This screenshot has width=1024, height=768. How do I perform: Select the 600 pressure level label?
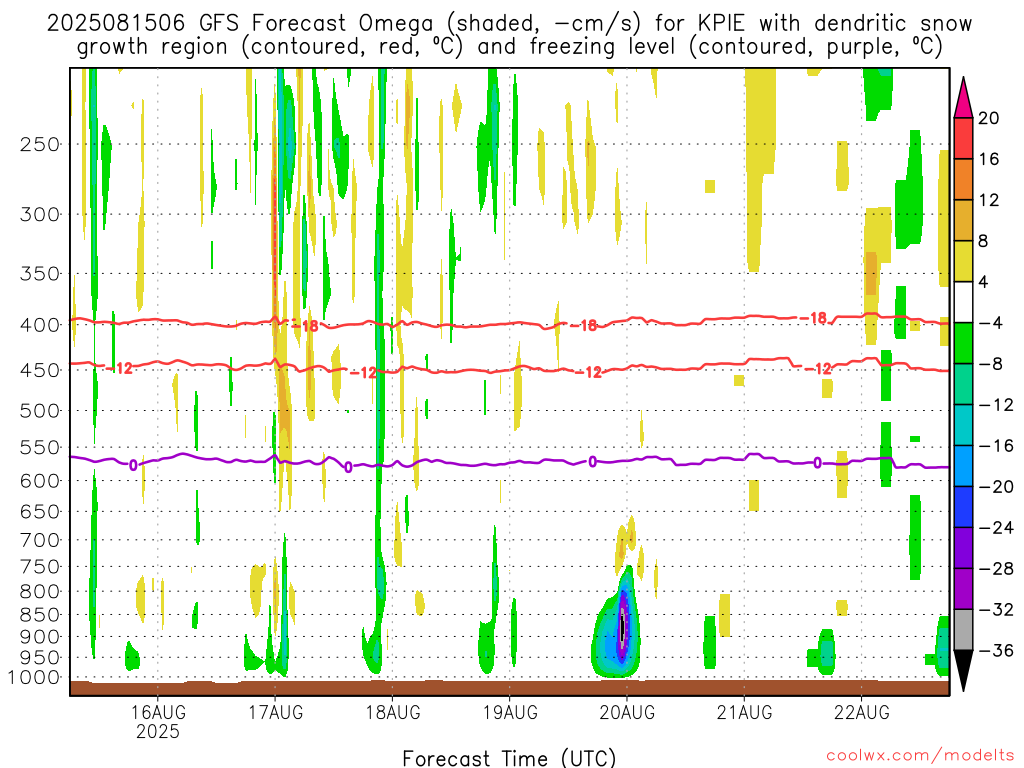[40, 481]
